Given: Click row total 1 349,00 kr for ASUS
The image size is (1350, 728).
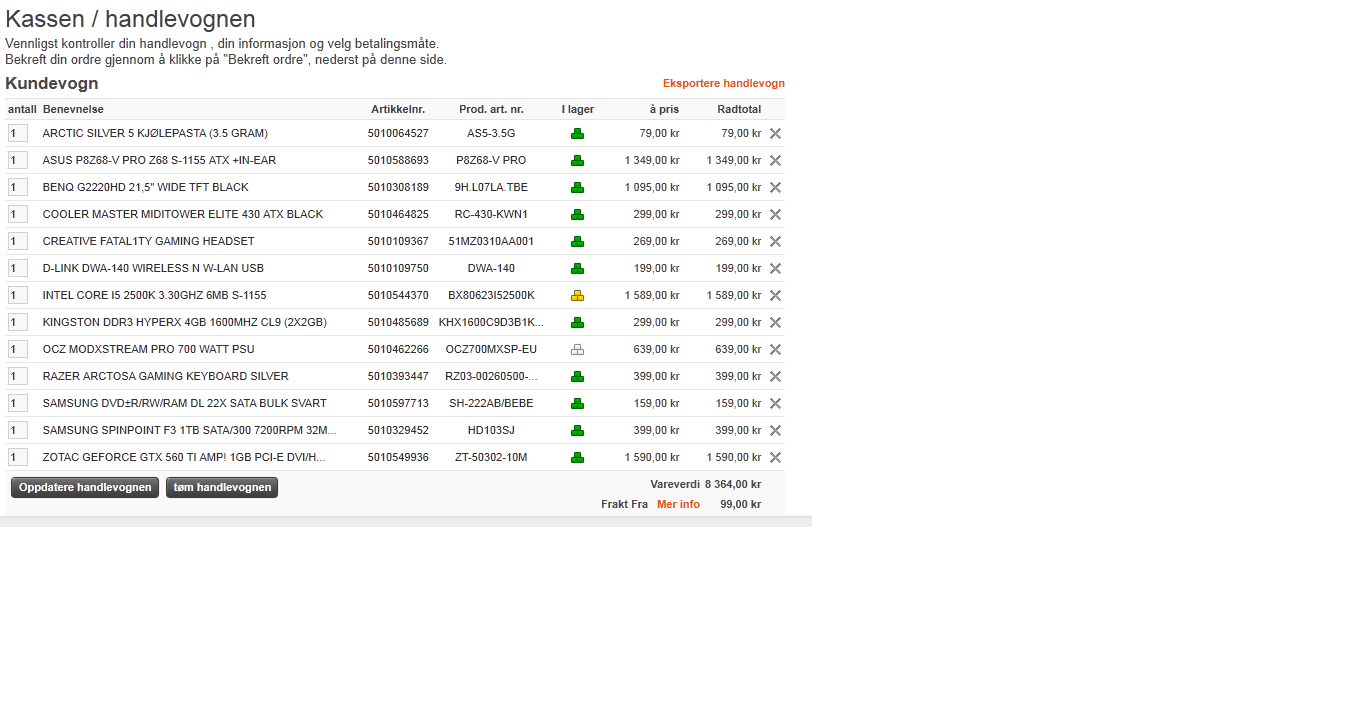Looking at the screenshot, I should (x=734, y=160).
